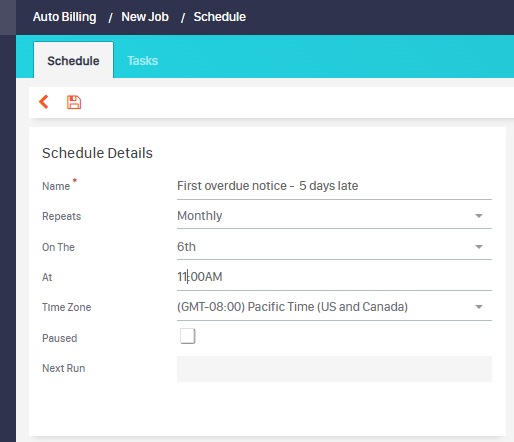Image resolution: width=514 pixels, height=442 pixels.
Task: Click the Pacific Time zone value
Action: click(292, 307)
